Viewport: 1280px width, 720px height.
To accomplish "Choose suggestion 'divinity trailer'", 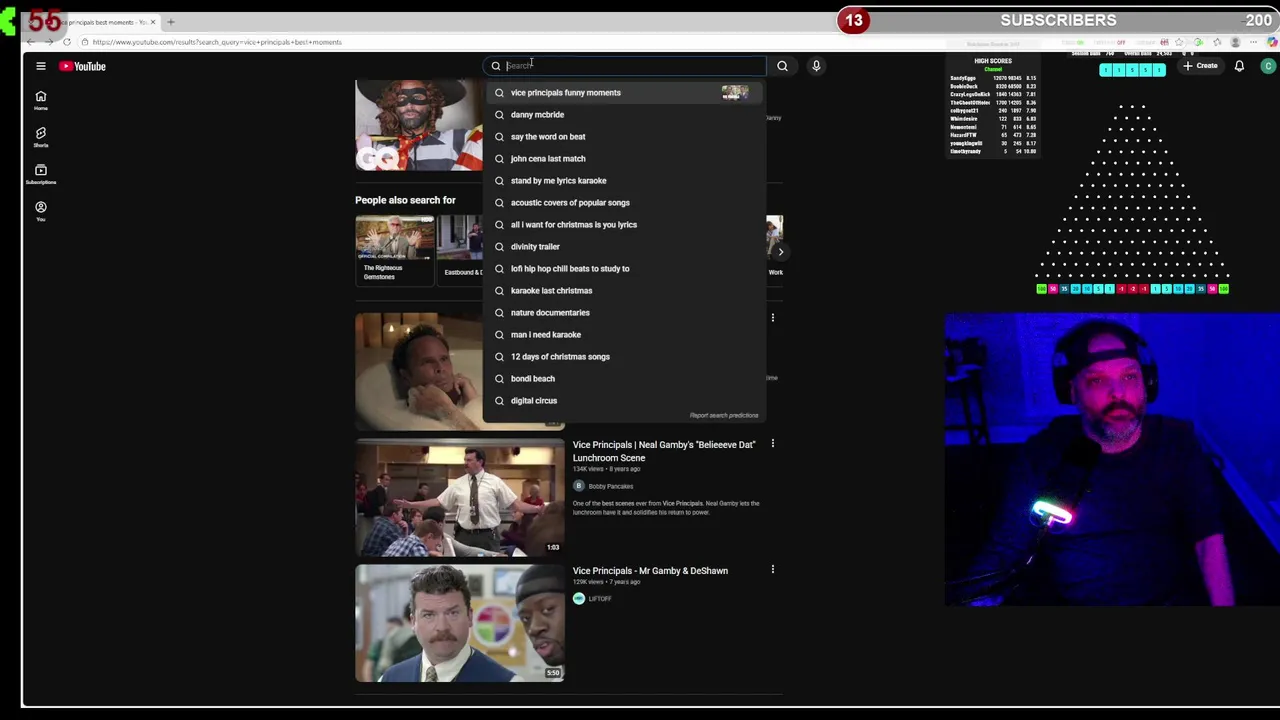I will click(625, 246).
